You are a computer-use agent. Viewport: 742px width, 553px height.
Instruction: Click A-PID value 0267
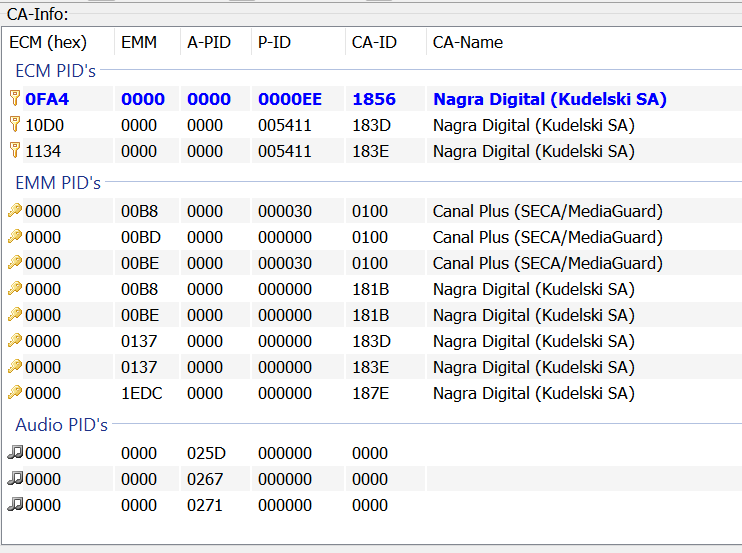click(x=205, y=479)
